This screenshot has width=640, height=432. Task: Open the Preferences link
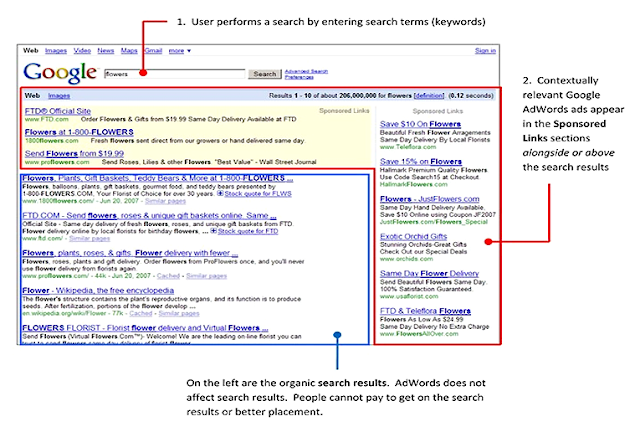(x=299, y=77)
